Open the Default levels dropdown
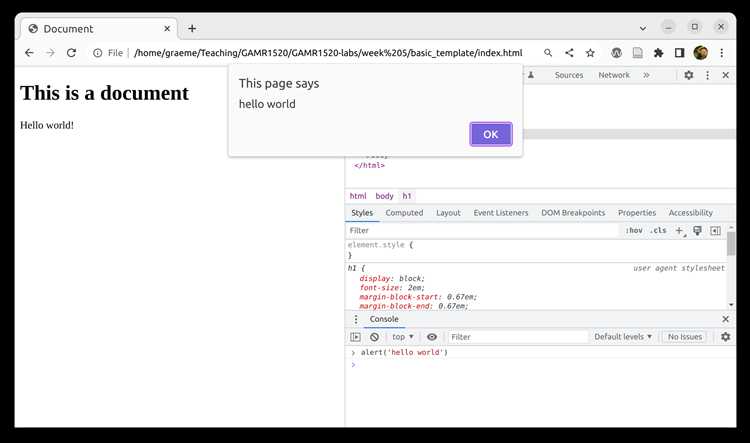The image size is (750, 443). (x=623, y=337)
